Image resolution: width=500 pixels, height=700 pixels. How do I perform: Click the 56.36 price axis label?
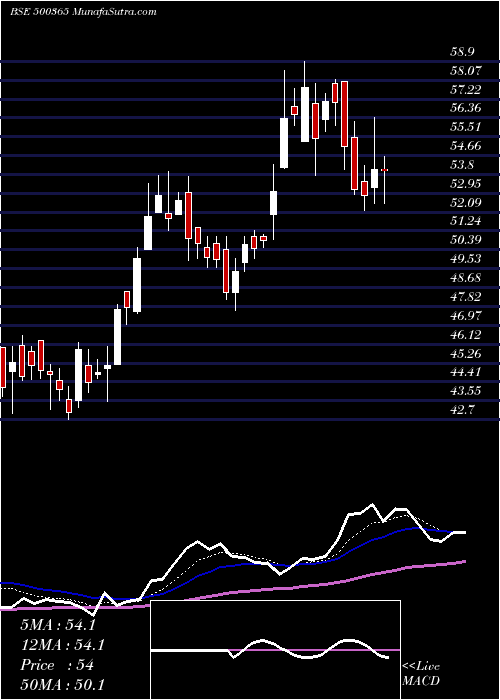465,108
